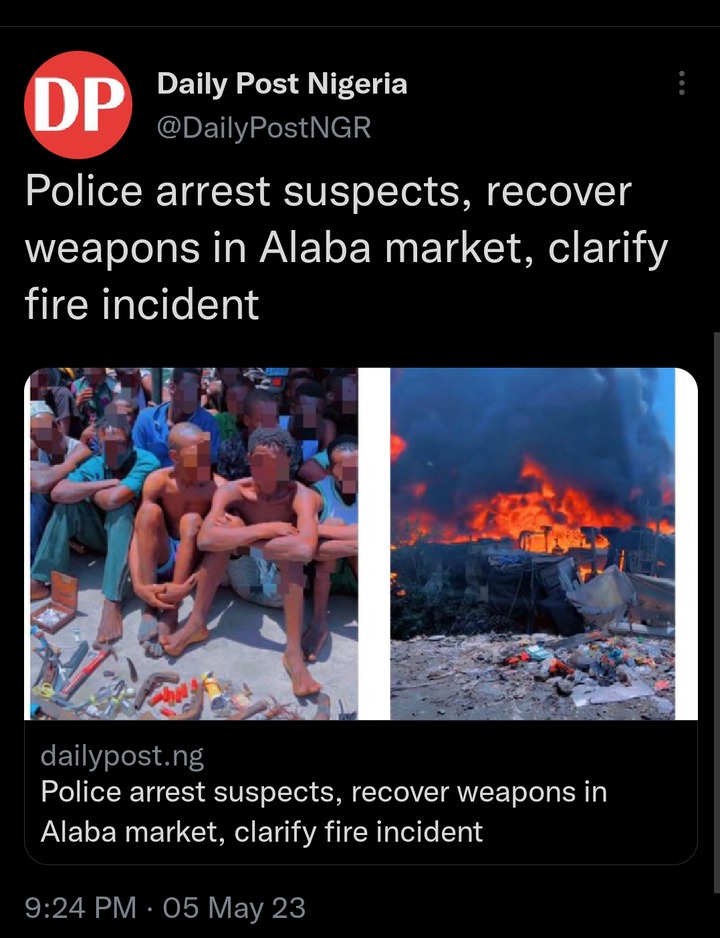Viewport: 720px width, 938px height.
Task: Select the tweet headline text about Alaba market
Action: (x=346, y=248)
